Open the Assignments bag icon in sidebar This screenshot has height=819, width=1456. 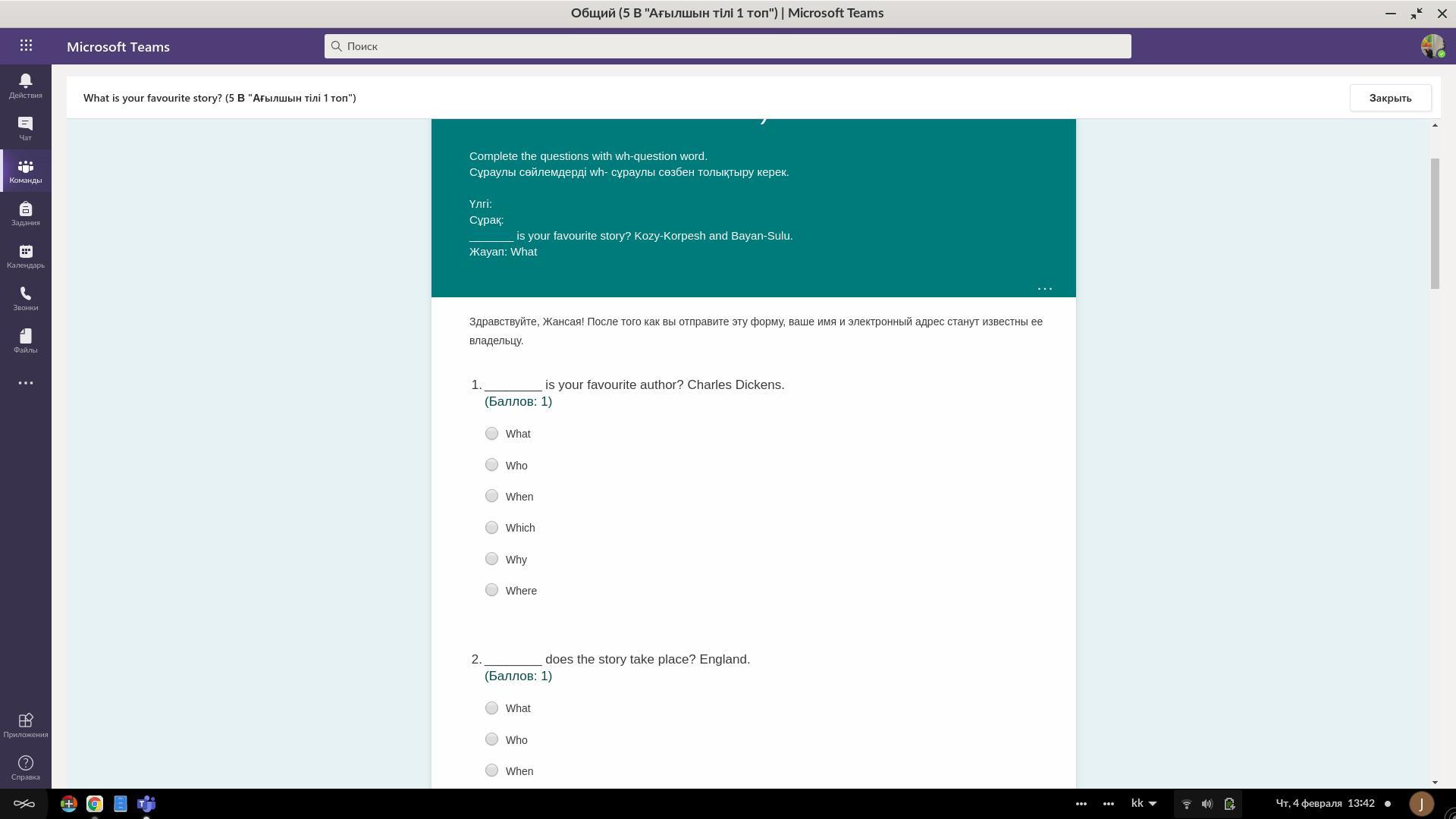(25, 213)
